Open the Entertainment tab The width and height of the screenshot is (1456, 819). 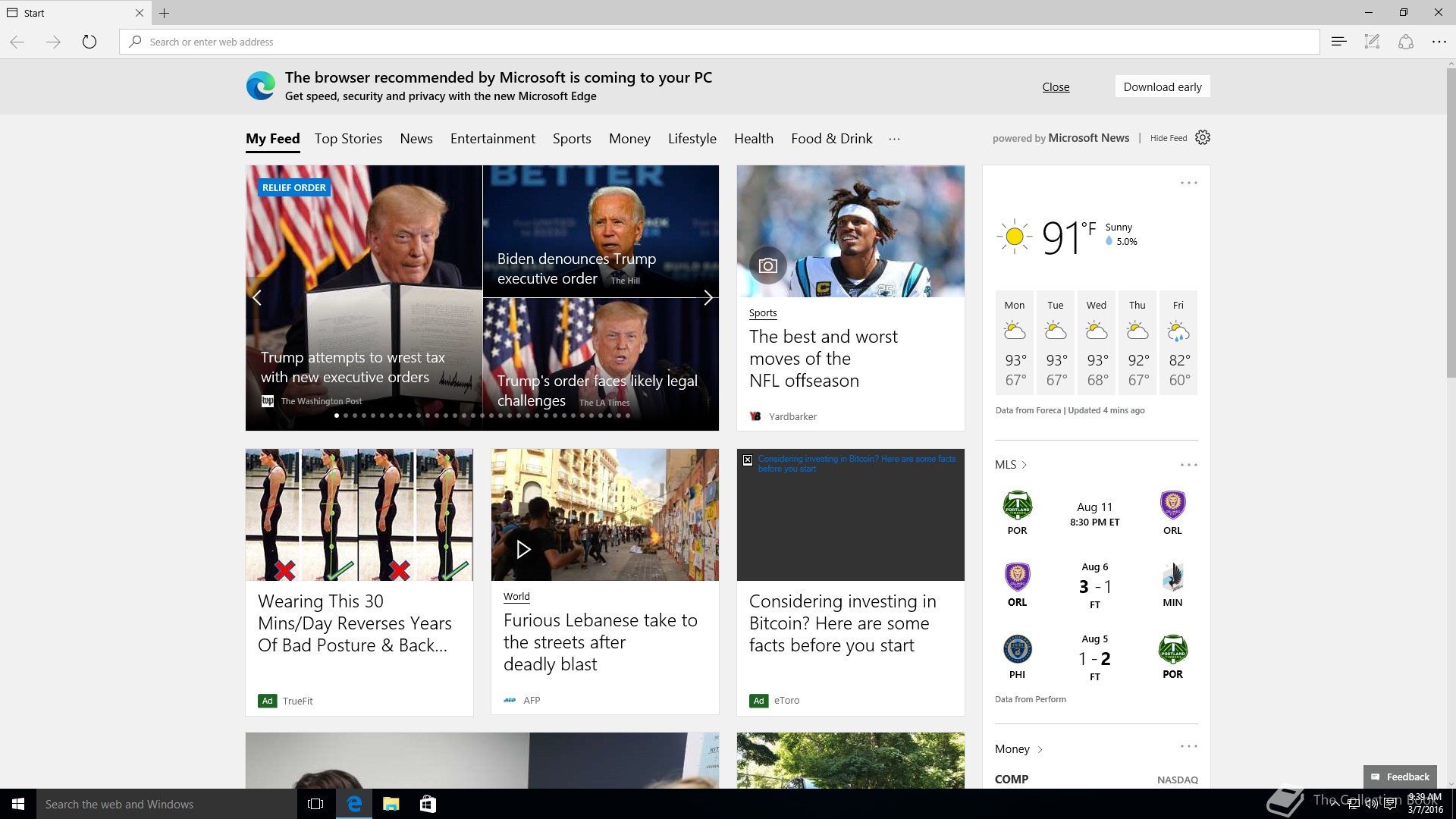click(x=493, y=139)
